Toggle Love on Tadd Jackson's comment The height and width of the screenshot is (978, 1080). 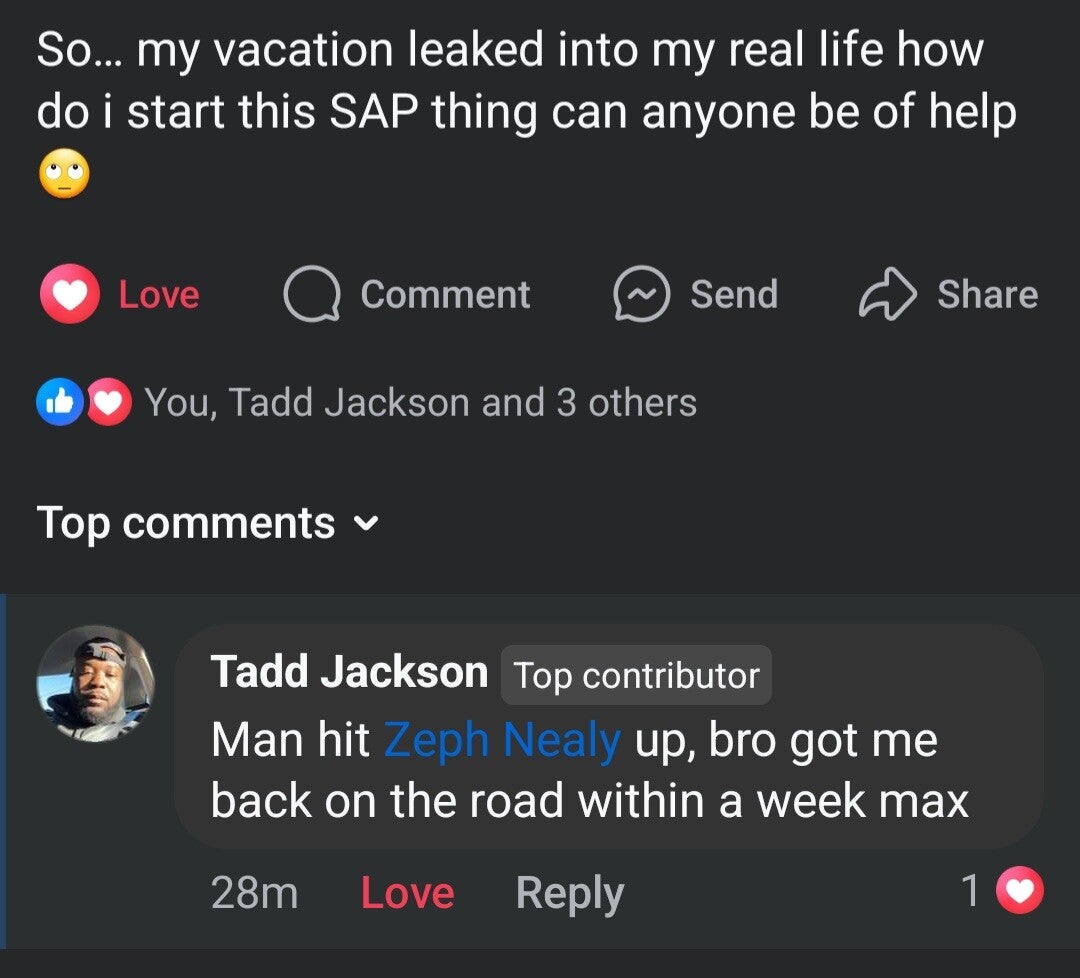pos(407,893)
